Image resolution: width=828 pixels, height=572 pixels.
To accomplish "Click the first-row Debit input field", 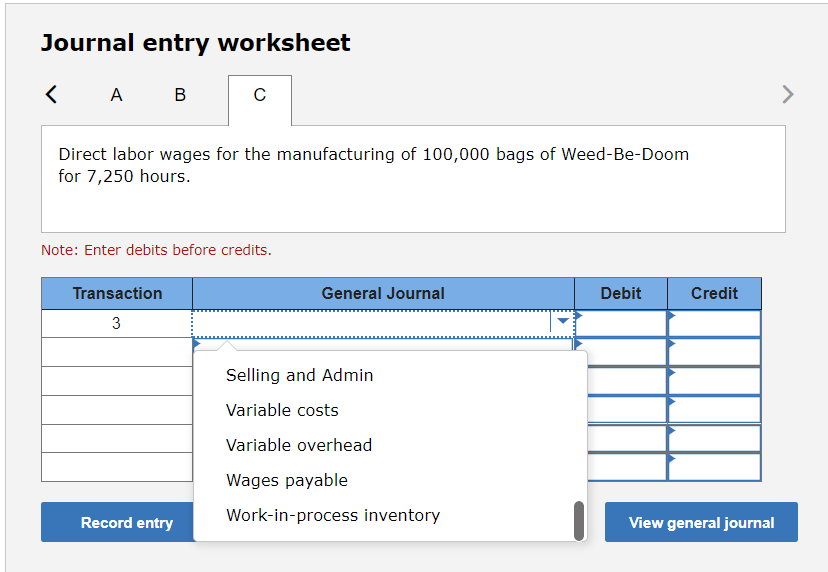I will point(621,323).
